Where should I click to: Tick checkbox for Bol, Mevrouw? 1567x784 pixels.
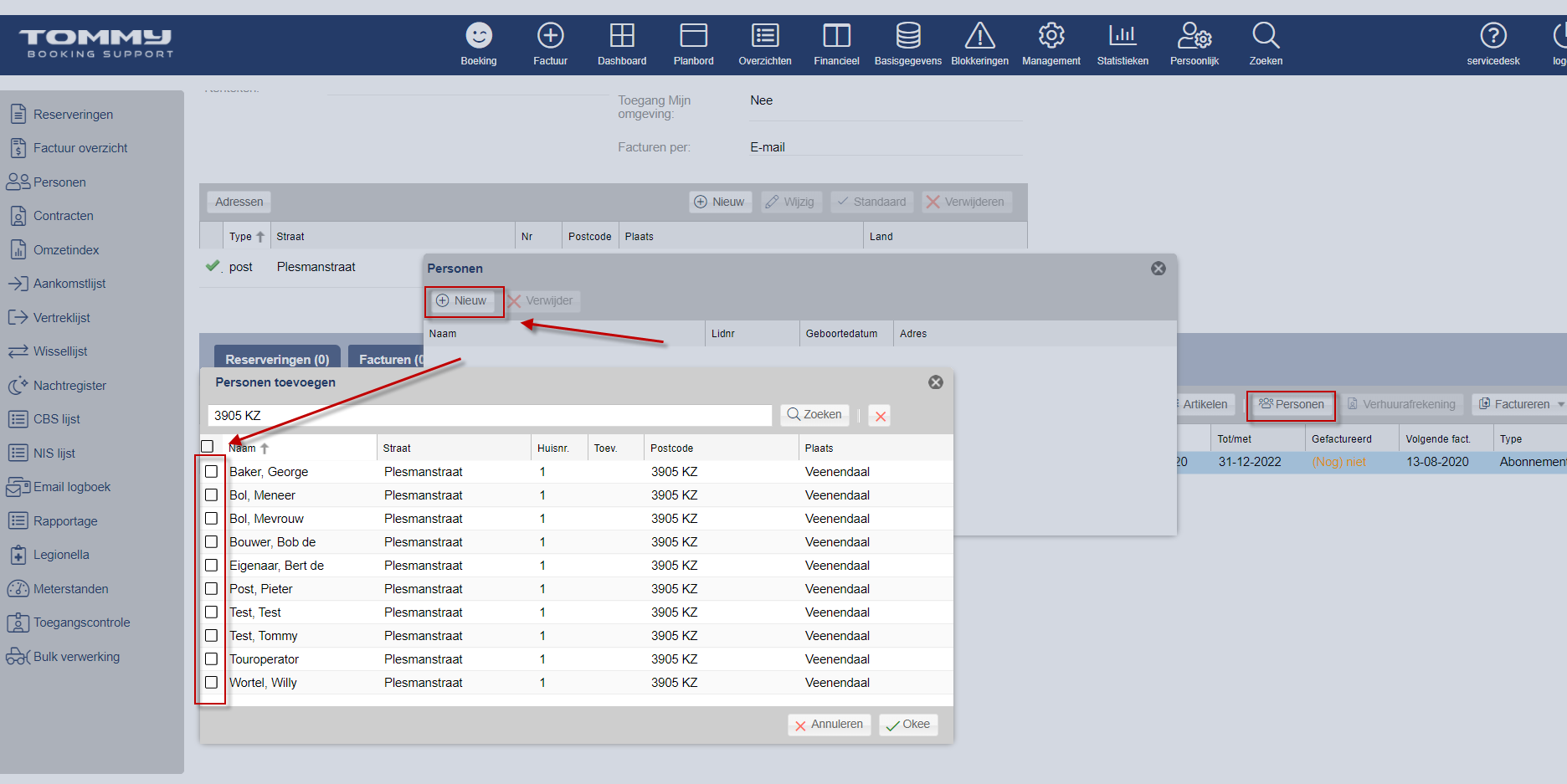pyautogui.click(x=212, y=519)
